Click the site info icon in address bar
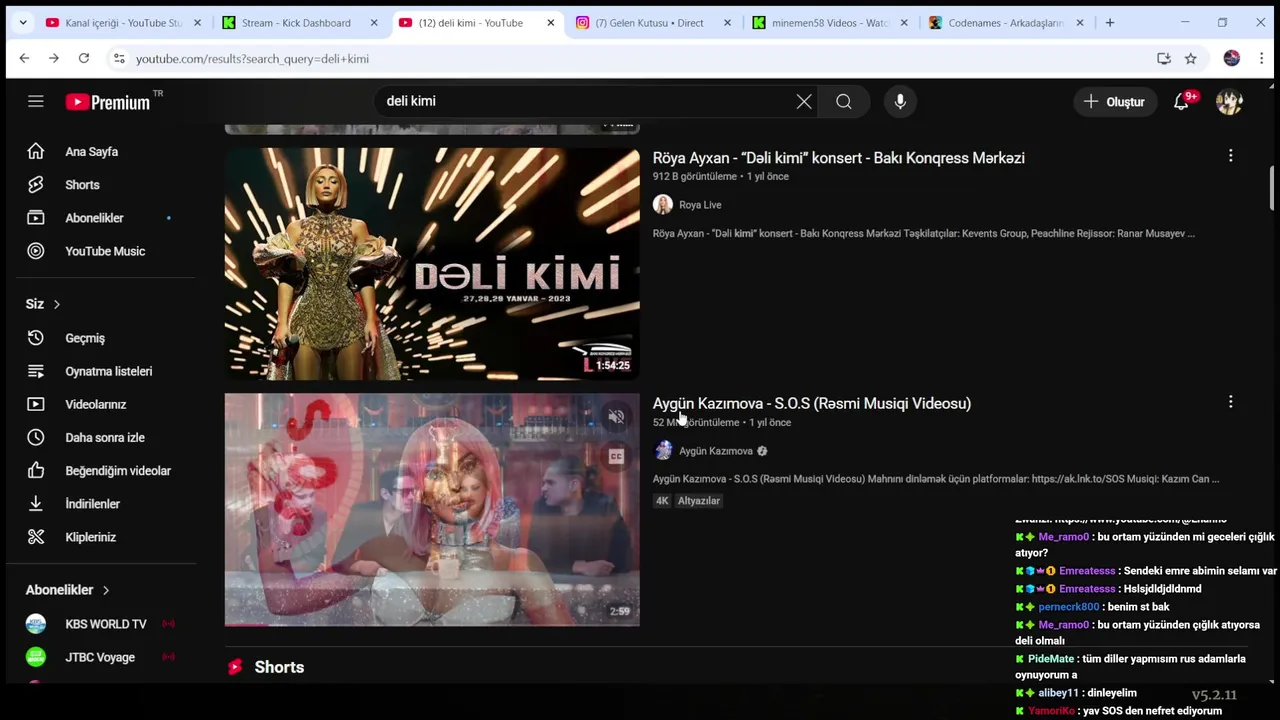Viewport: 1280px width, 720px height. (x=119, y=59)
